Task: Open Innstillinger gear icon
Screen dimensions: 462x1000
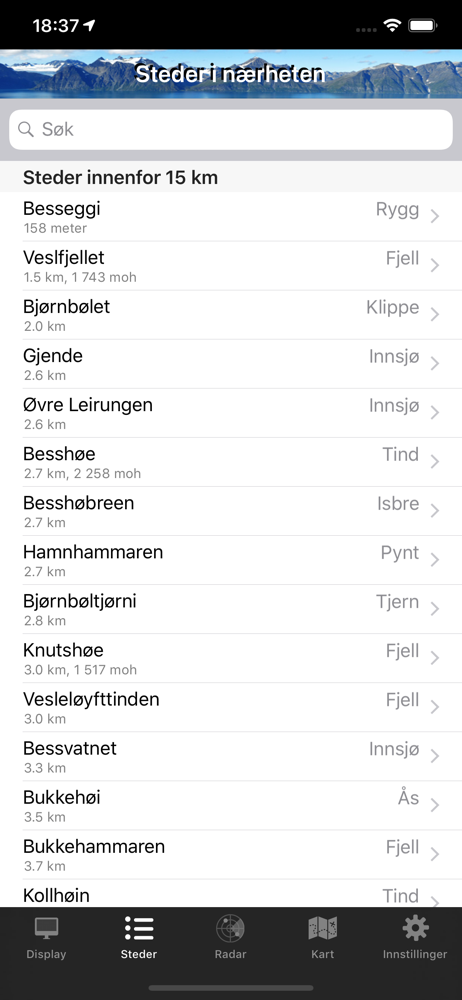Action: [x=415, y=929]
